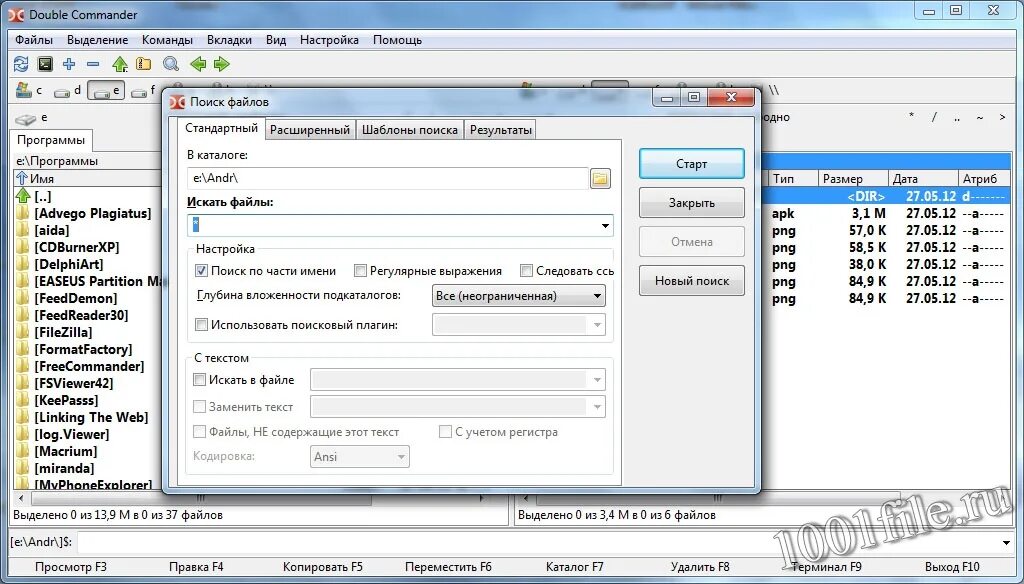Viewport: 1024px width, 584px height.
Task: Click the yellow folder toolbar icon
Action: click(x=144, y=64)
